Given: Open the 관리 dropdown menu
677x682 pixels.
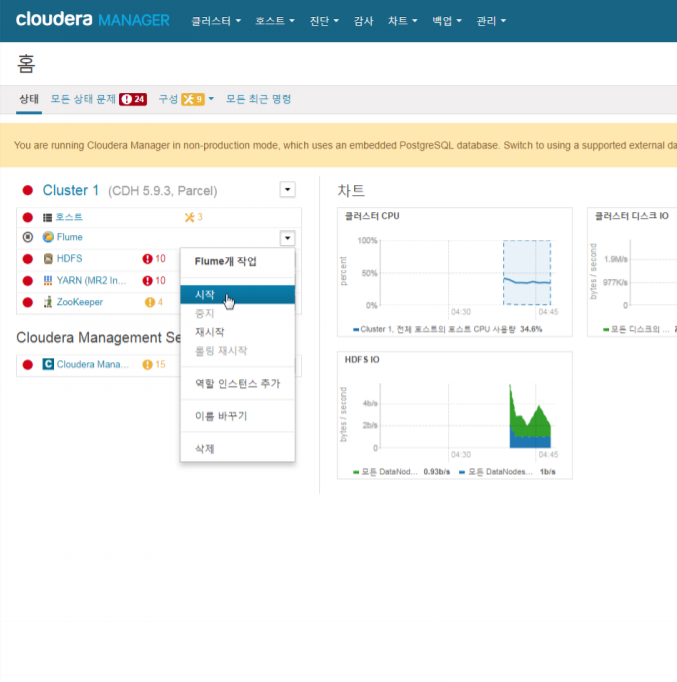Looking at the screenshot, I should pos(491,21).
